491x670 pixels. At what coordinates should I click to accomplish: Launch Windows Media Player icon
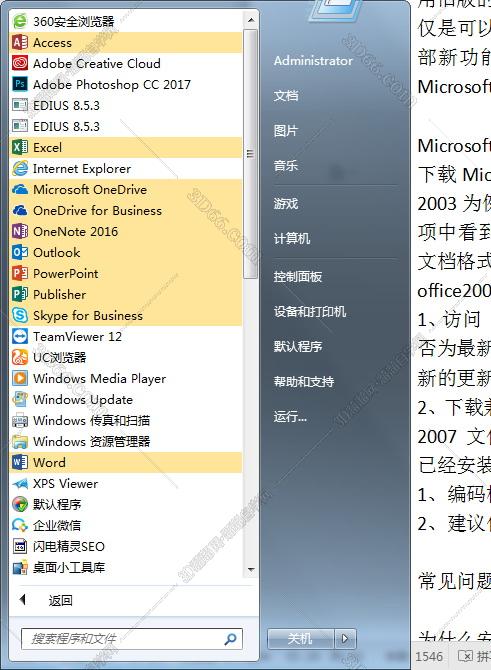coord(20,378)
